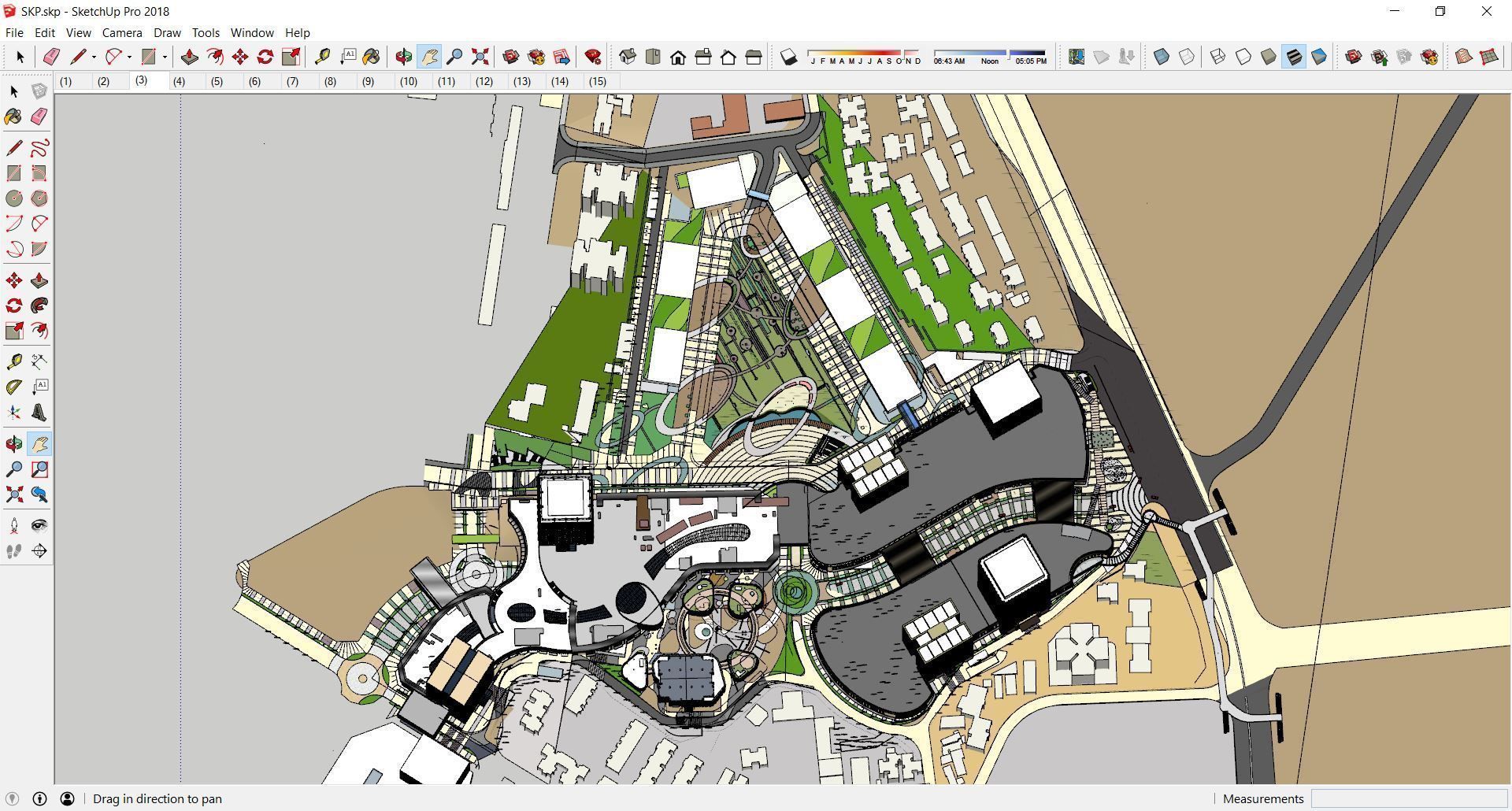Click the Previous view tool in left toolbar
The height and width of the screenshot is (811, 1512).
(39, 494)
